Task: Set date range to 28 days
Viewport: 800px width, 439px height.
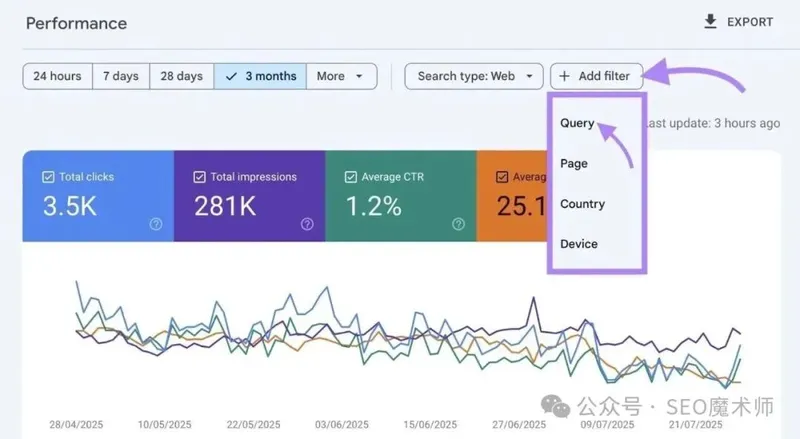Action: point(181,76)
